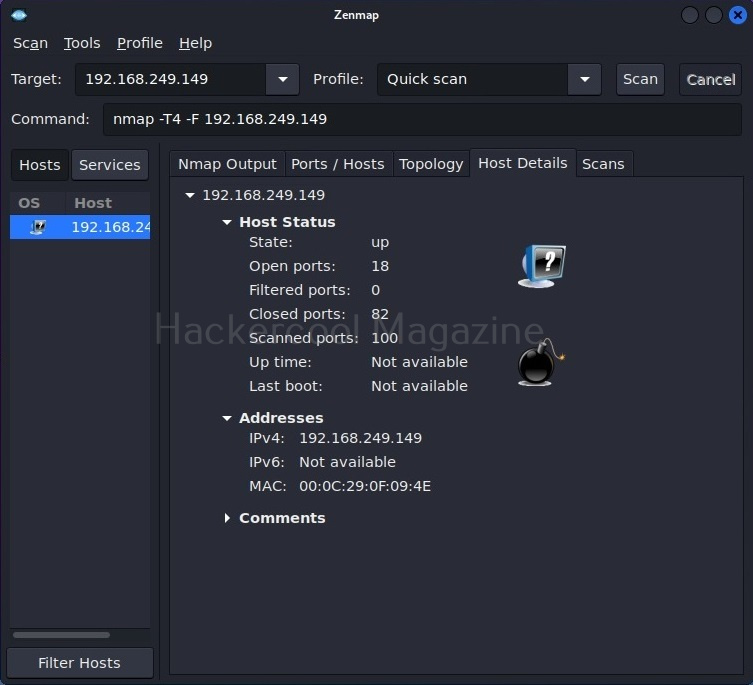
Task: Open the Help menu
Action: (x=195, y=43)
